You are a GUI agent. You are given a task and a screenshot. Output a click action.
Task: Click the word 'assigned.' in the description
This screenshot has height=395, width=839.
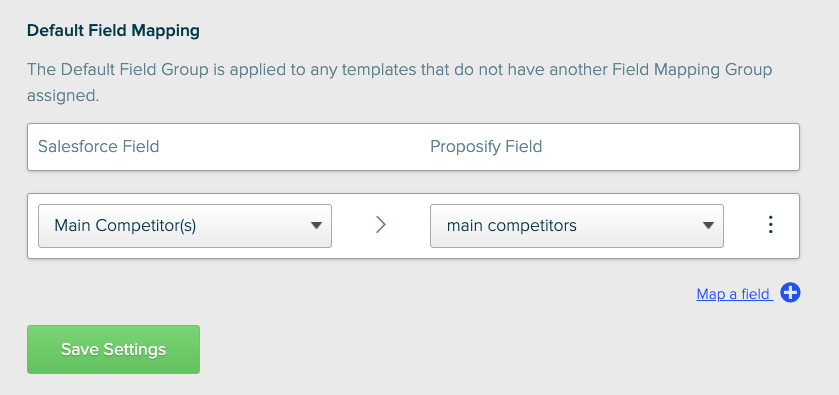63,96
